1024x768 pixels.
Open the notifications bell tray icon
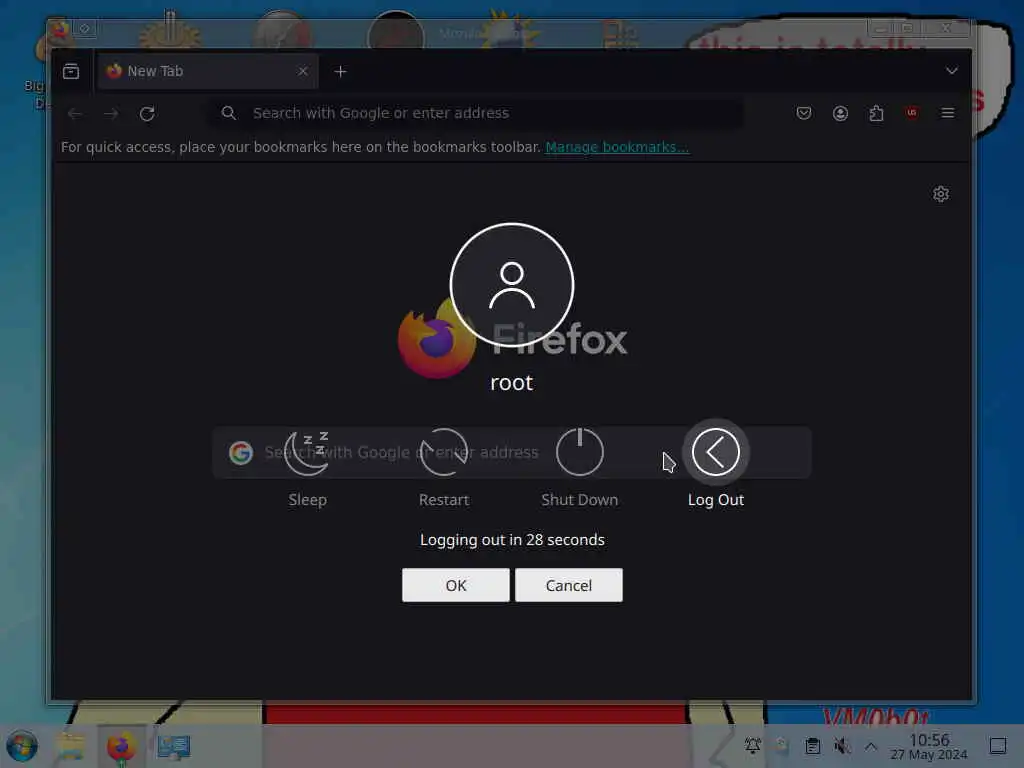pyautogui.click(x=753, y=745)
